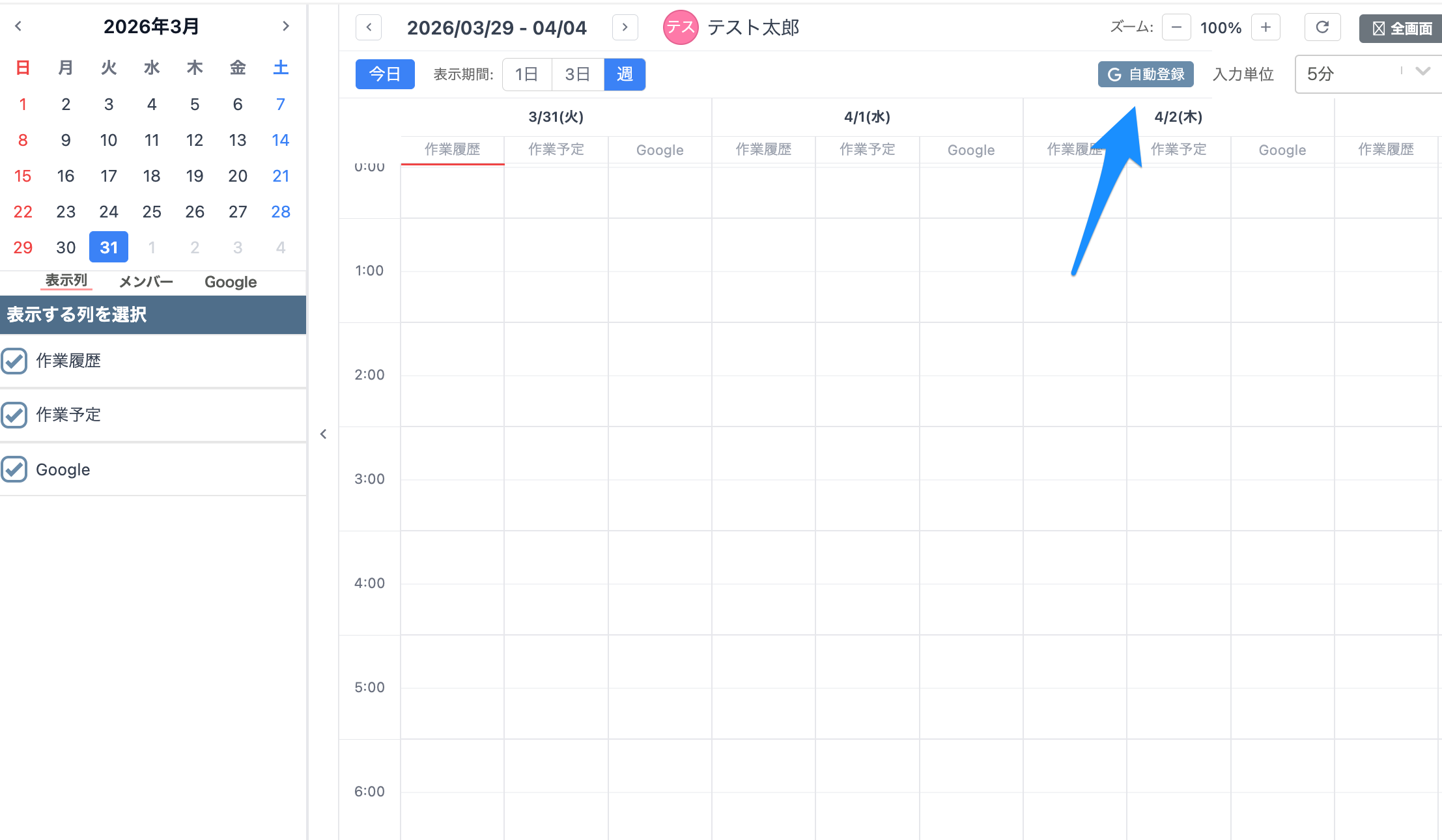This screenshot has width=1442, height=840.
Task: Uncheck the 作業予定 column checkbox
Action: pyautogui.click(x=14, y=415)
